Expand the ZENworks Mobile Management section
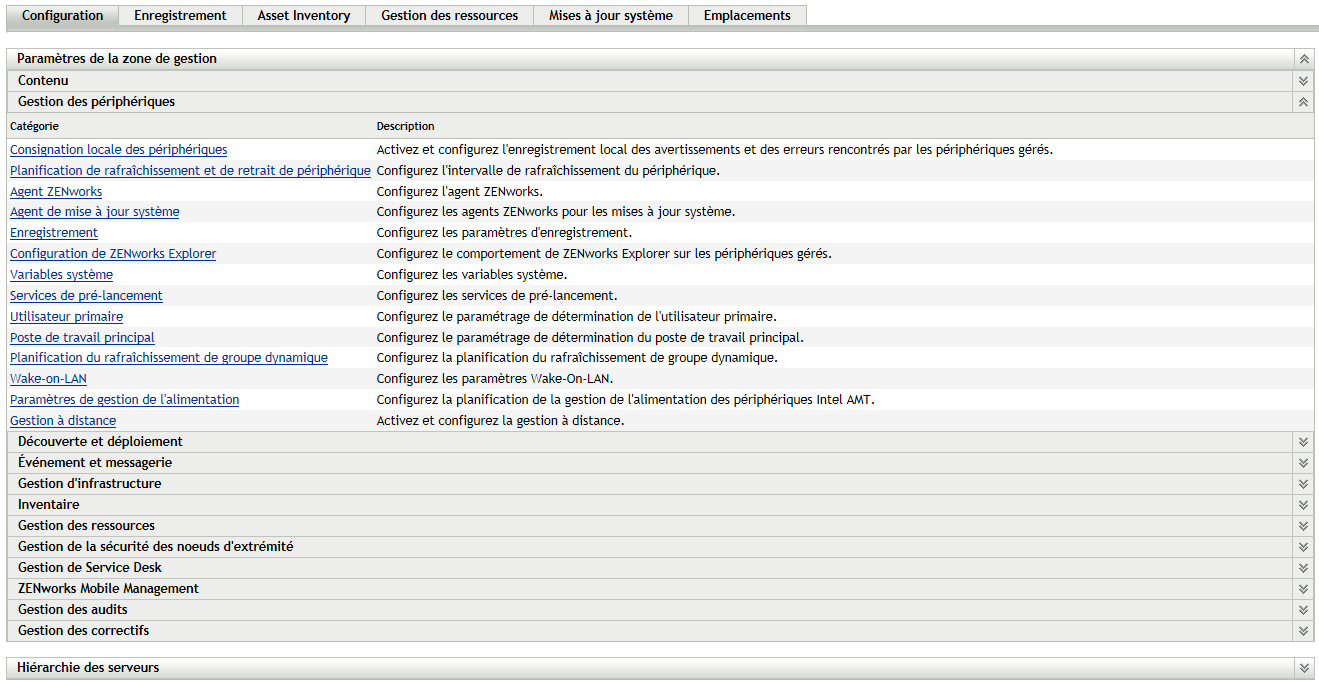This screenshot has height=686, width=1319. coord(1304,589)
